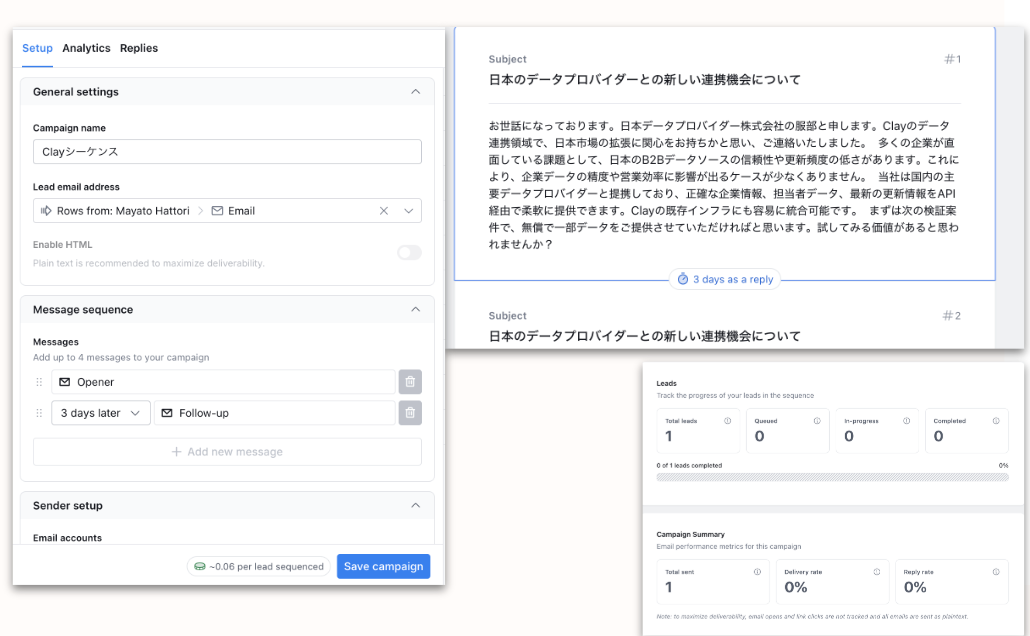The width and height of the screenshot is (1030, 636).
Task: Collapse the General settings section
Action: (415, 92)
